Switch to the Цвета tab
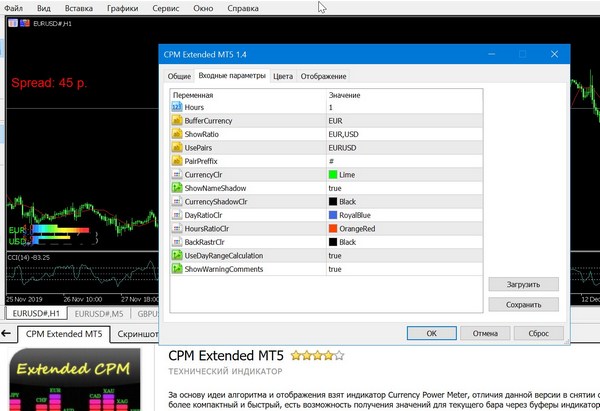Viewport: 600px width, 411px height. [x=283, y=76]
